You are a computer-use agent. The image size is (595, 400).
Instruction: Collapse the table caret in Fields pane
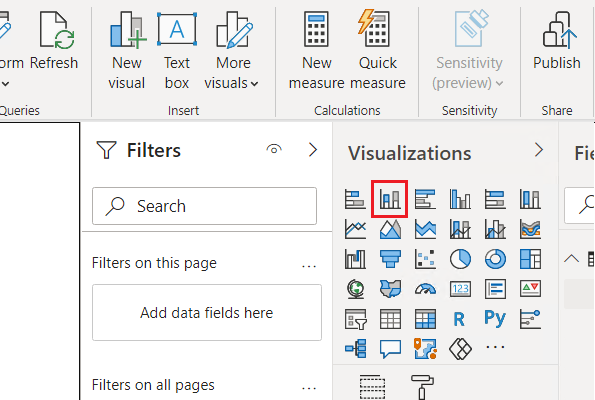point(571,259)
